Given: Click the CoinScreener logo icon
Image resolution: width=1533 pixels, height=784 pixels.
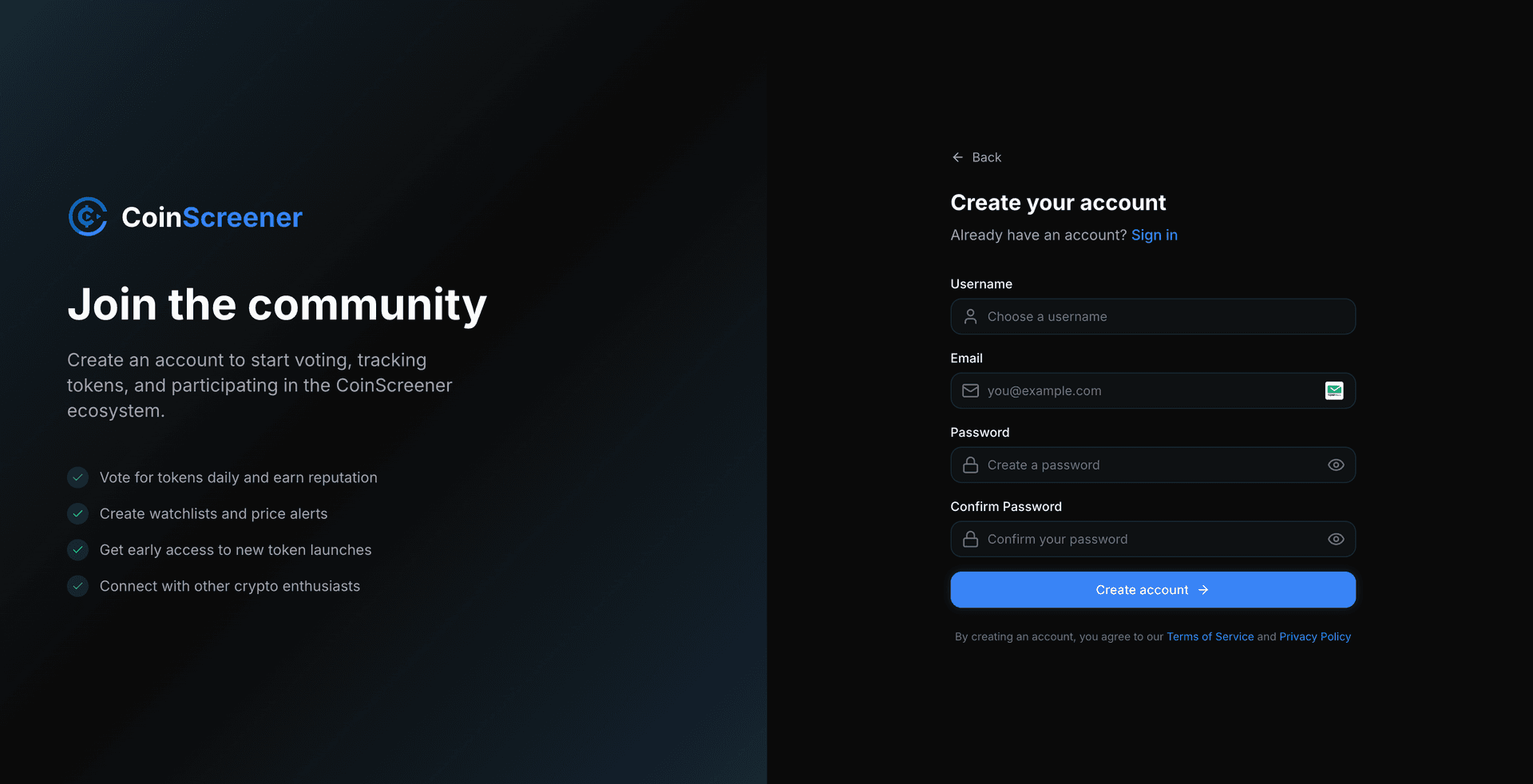Looking at the screenshot, I should (x=88, y=216).
